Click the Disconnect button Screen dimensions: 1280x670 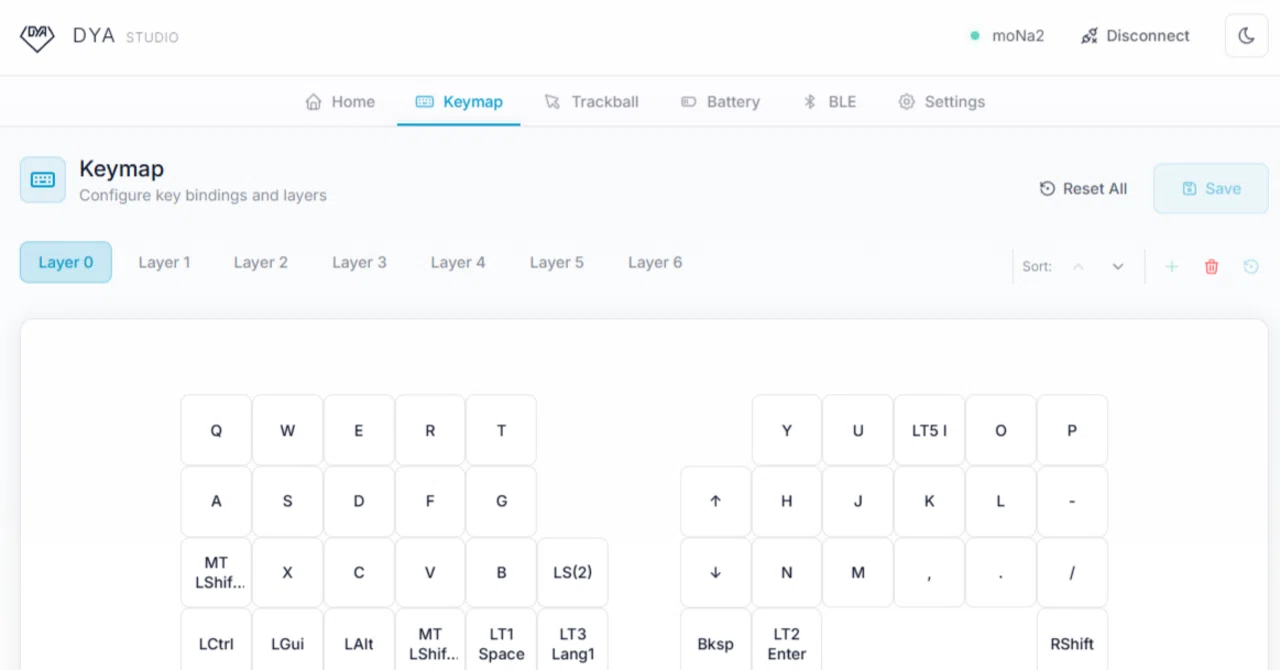coord(1135,36)
